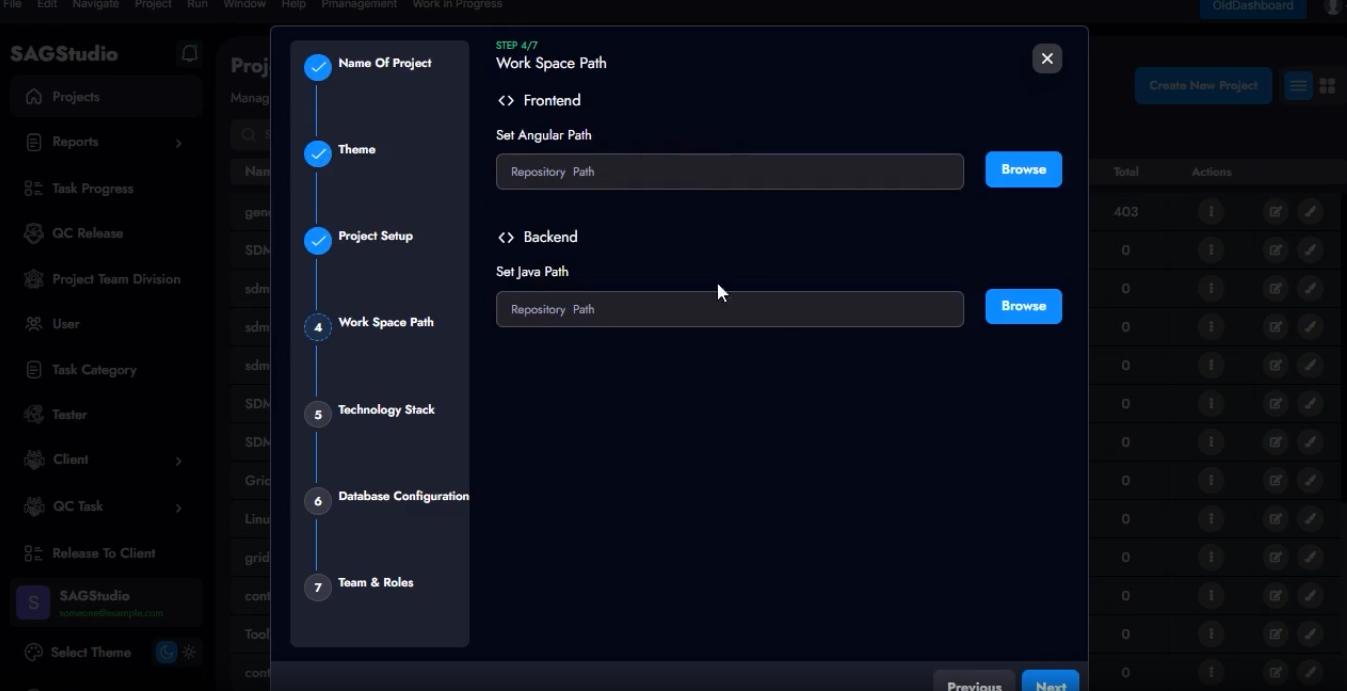Click info icon in the 403 row

[x=1211, y=212]
